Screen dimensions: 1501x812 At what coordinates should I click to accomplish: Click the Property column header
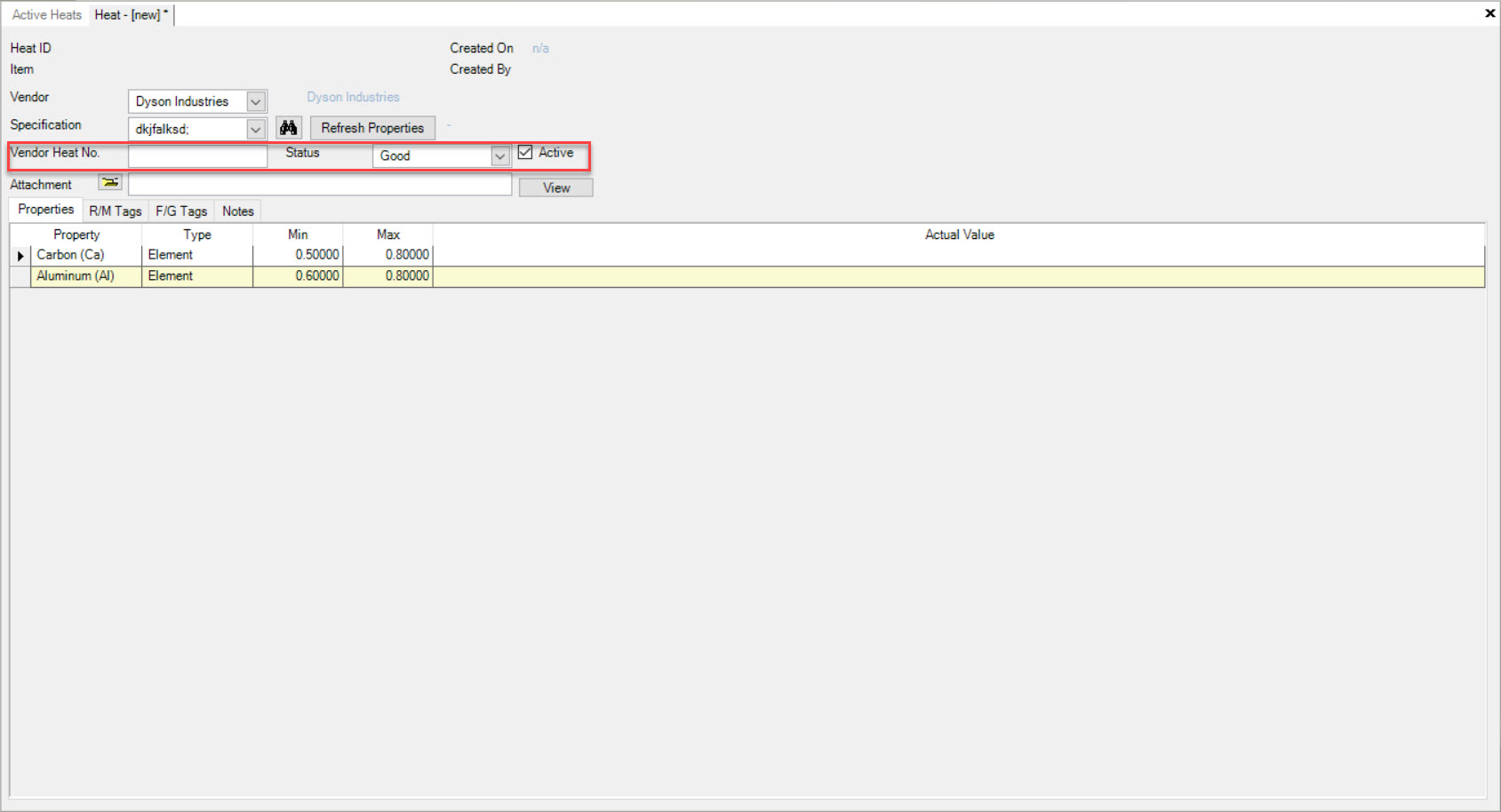click(76, 235)
